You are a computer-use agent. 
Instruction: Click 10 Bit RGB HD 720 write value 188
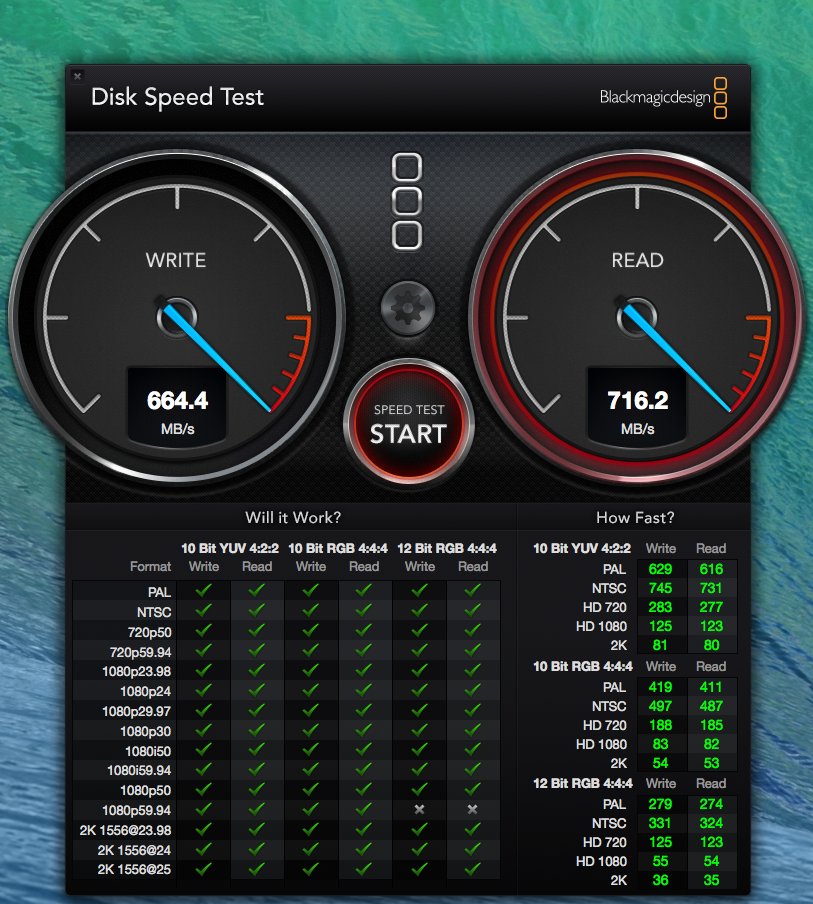click(660, 725)
